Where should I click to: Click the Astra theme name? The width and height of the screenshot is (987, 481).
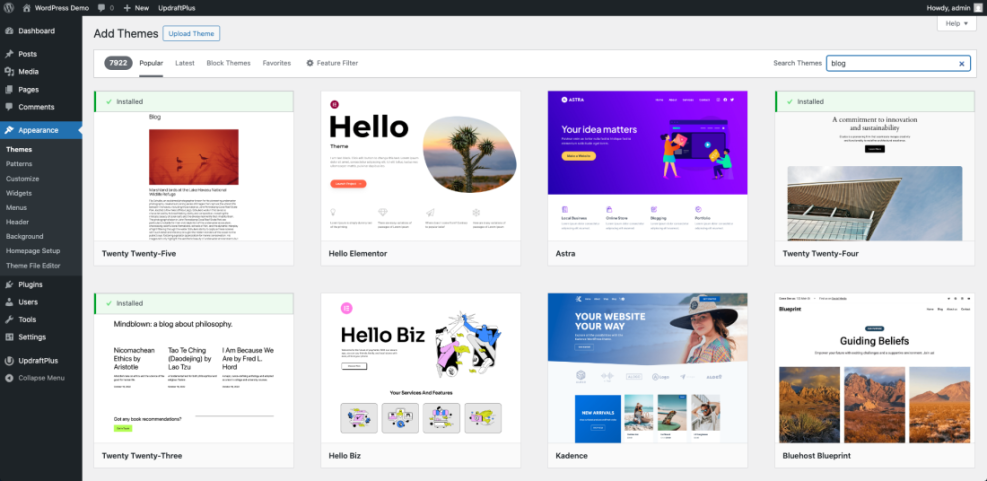click(565, 254)
